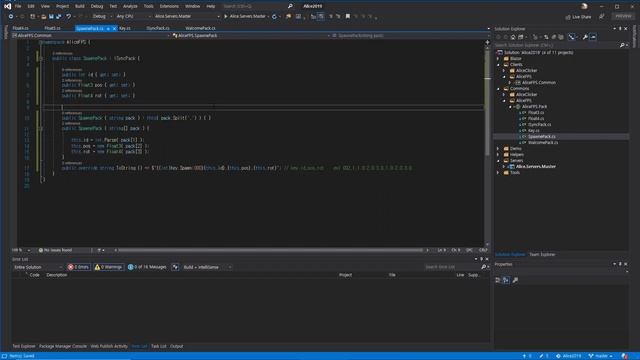
Task: Click the Alice2019 repository in status bar
Action: pyautogui.click(x=569, y=356)
